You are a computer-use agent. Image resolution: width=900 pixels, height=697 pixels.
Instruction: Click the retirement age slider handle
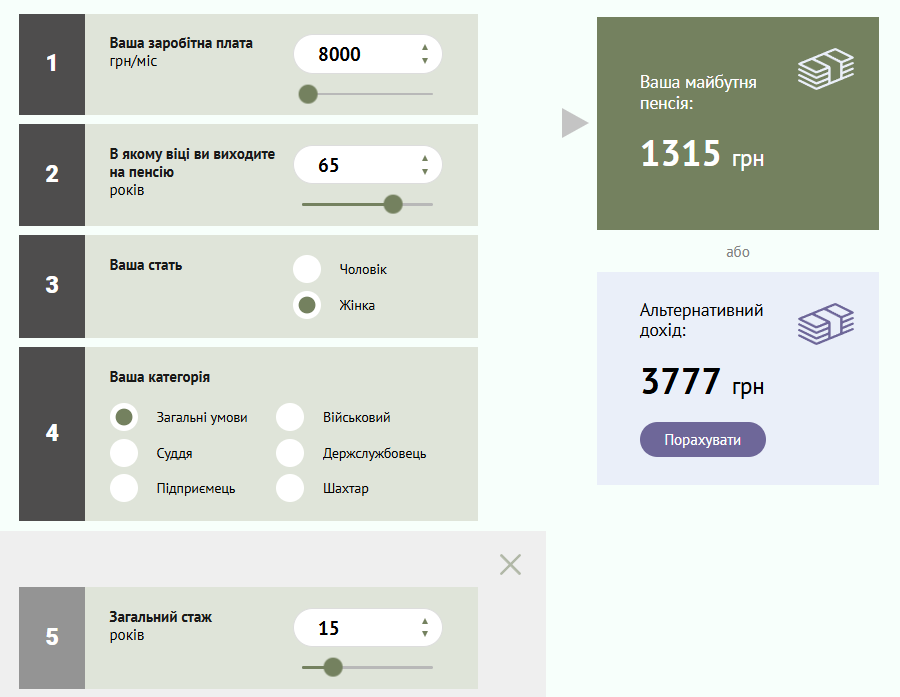[393, 204]
